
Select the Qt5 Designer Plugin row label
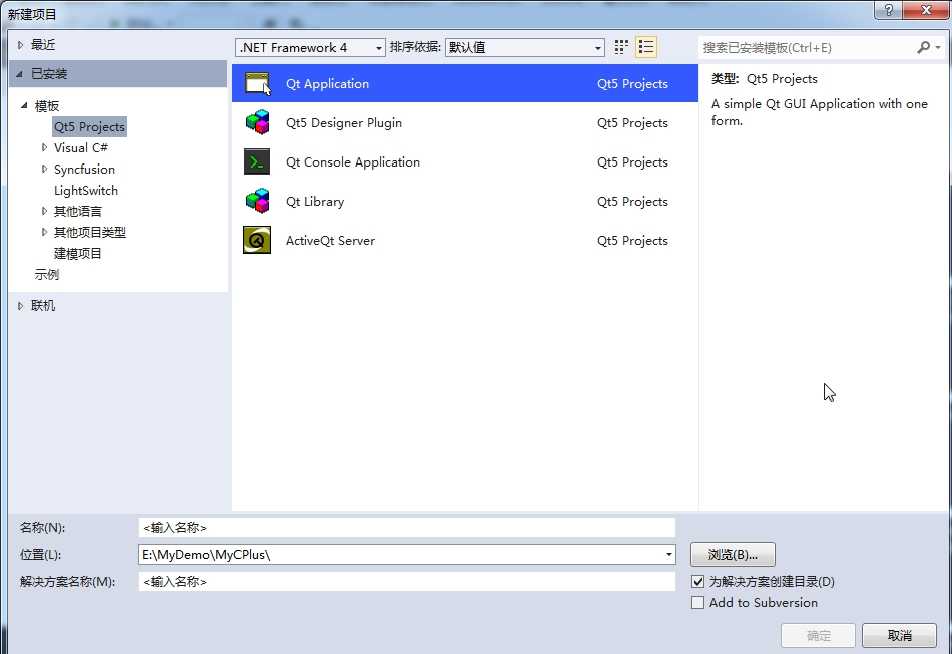pyautogui.click(x=344, y=123)
